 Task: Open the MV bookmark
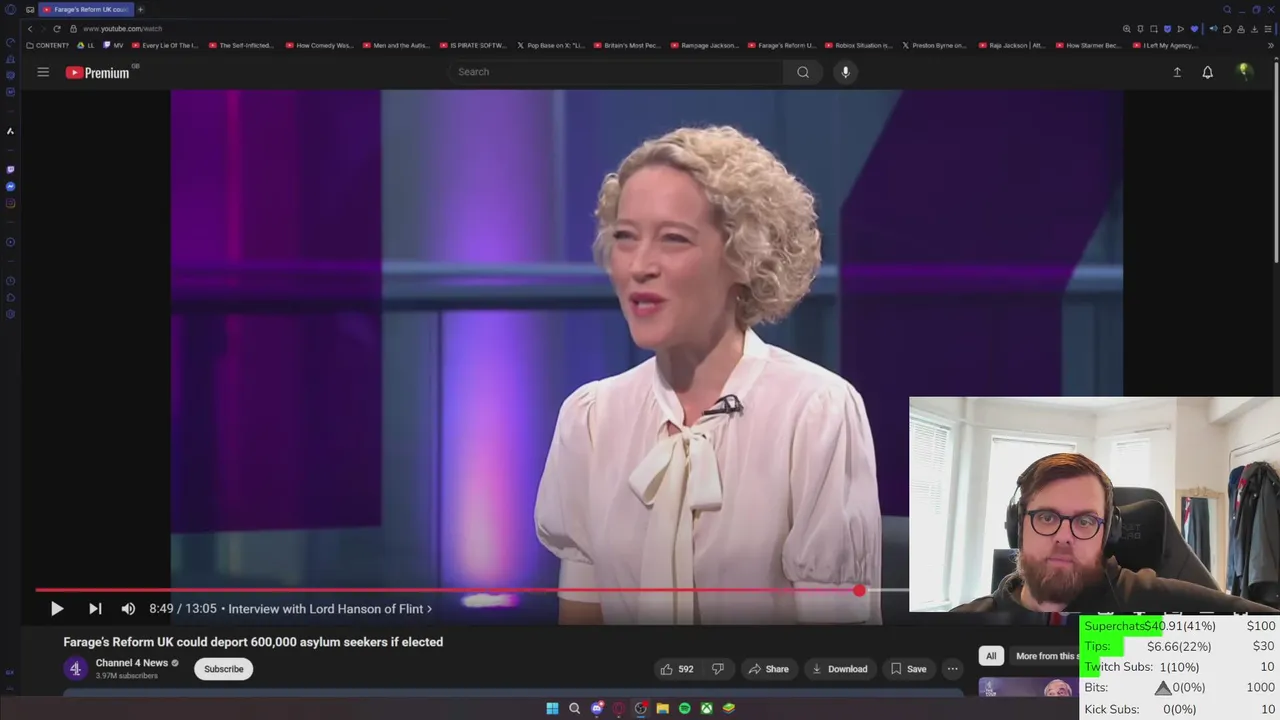pyautogui.click(x=114, y=45)
